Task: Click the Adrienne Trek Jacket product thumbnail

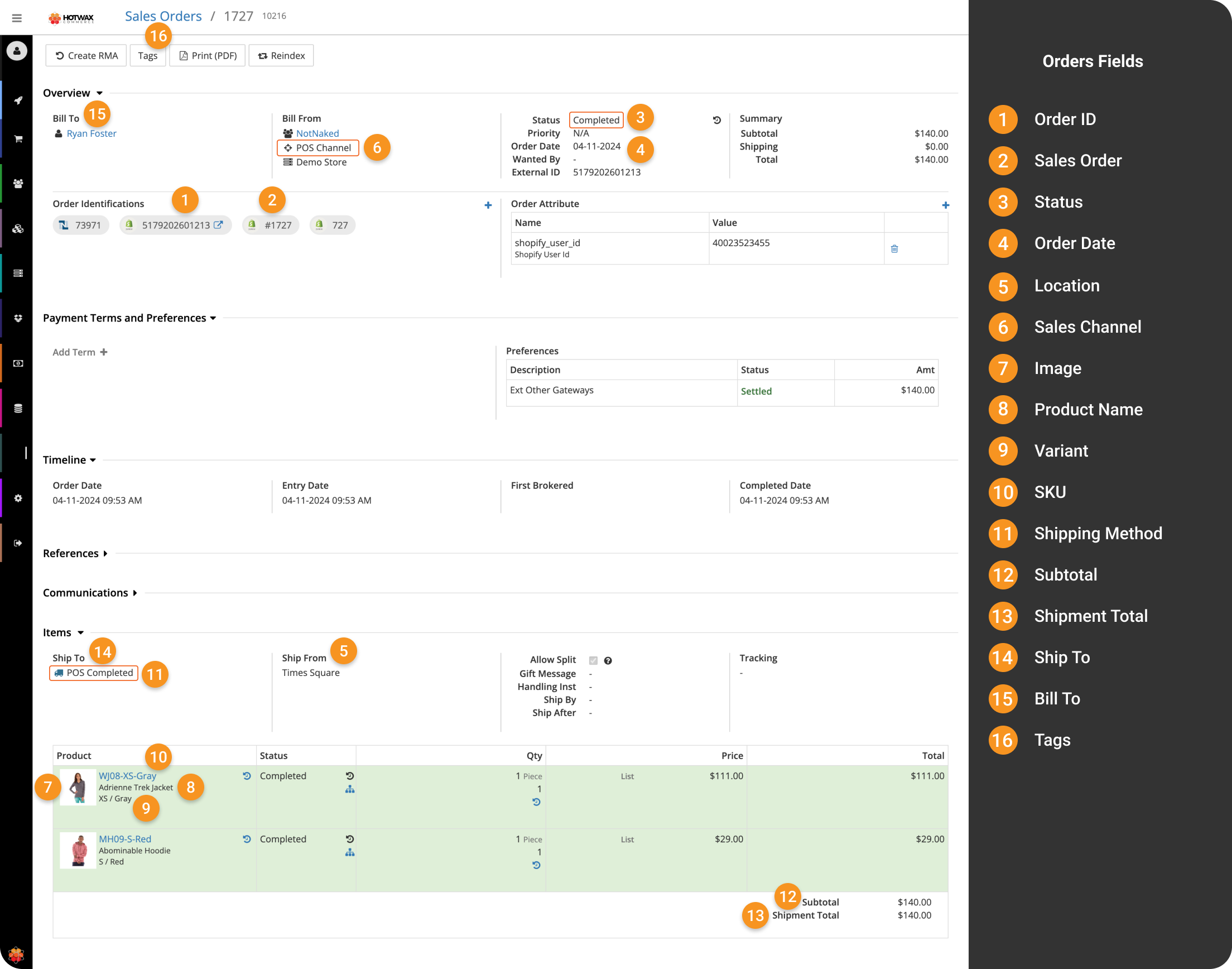Action: [78, 787]
